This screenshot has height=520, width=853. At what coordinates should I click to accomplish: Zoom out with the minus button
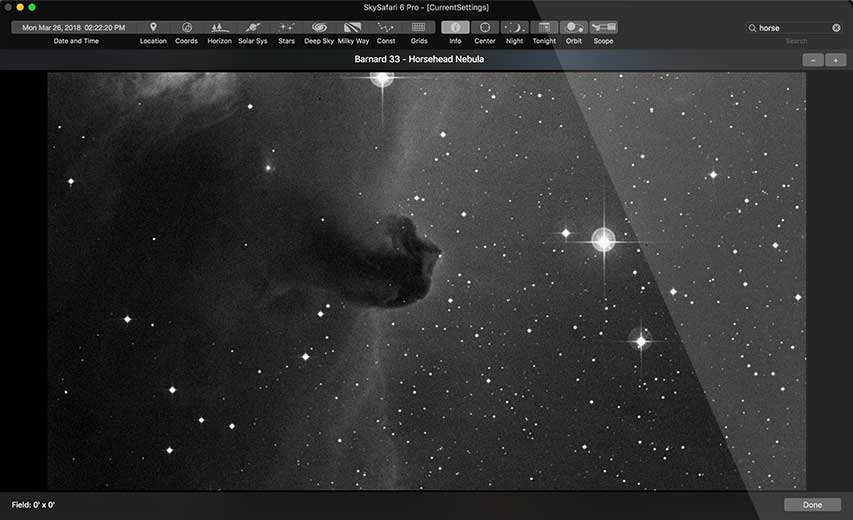813,60
